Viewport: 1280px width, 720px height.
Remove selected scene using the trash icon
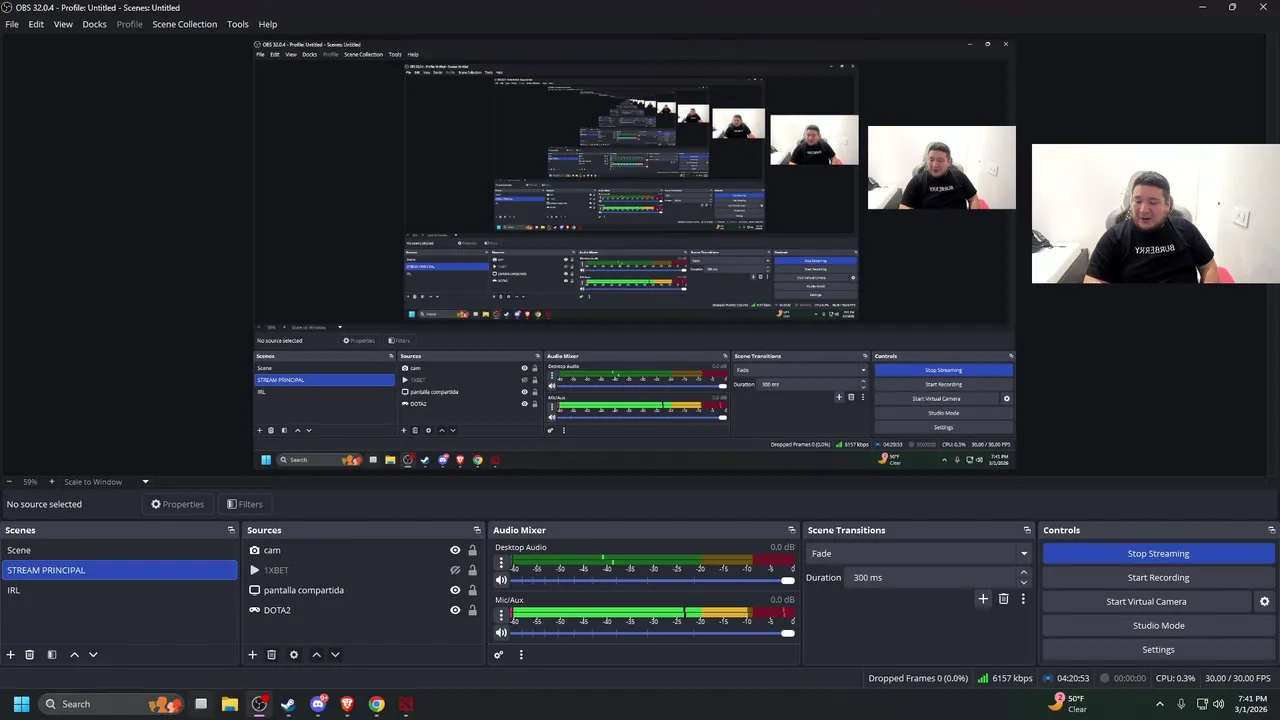(30, 654)
